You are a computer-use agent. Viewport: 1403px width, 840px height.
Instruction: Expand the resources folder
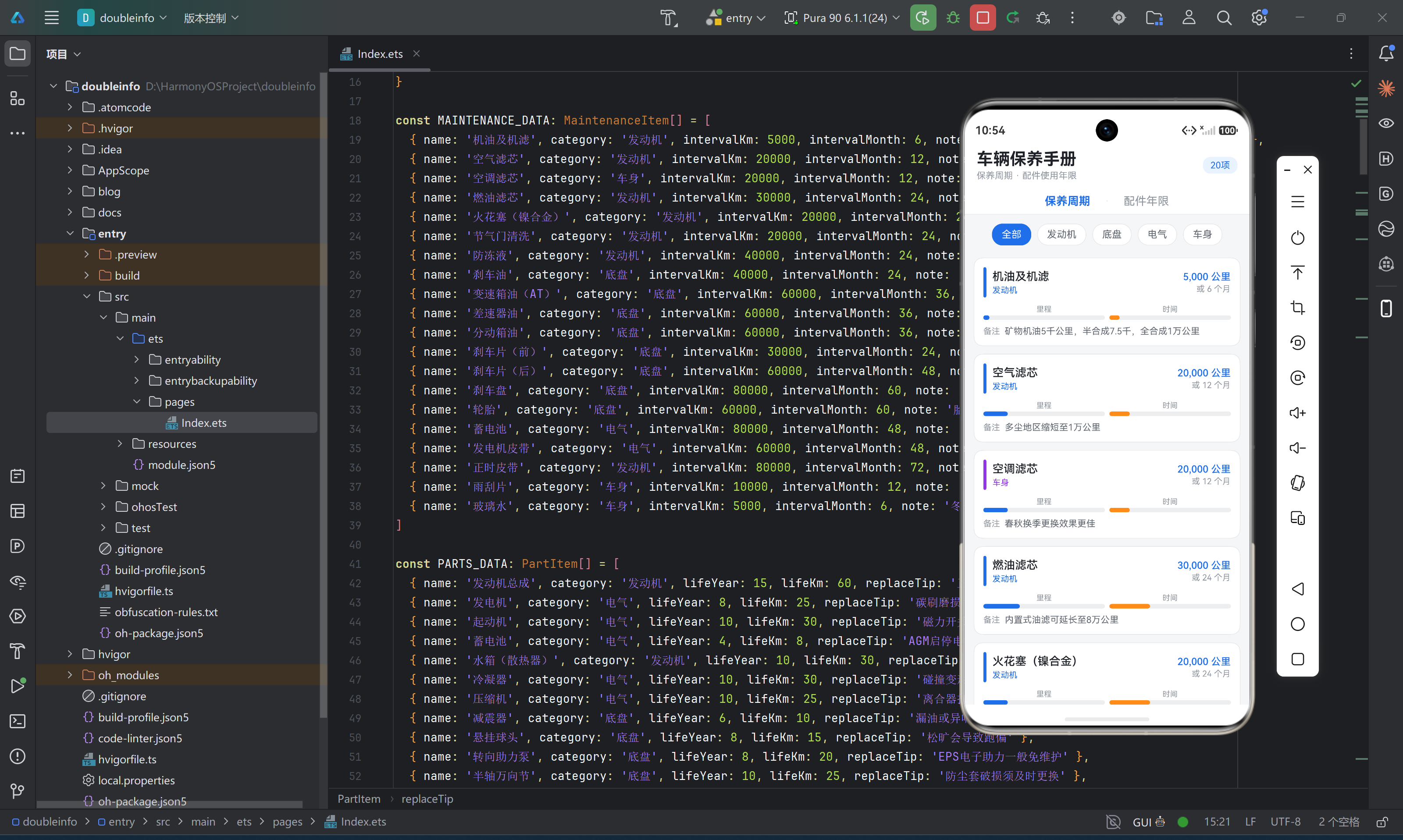pyautogui.click(x=119, y=444)
